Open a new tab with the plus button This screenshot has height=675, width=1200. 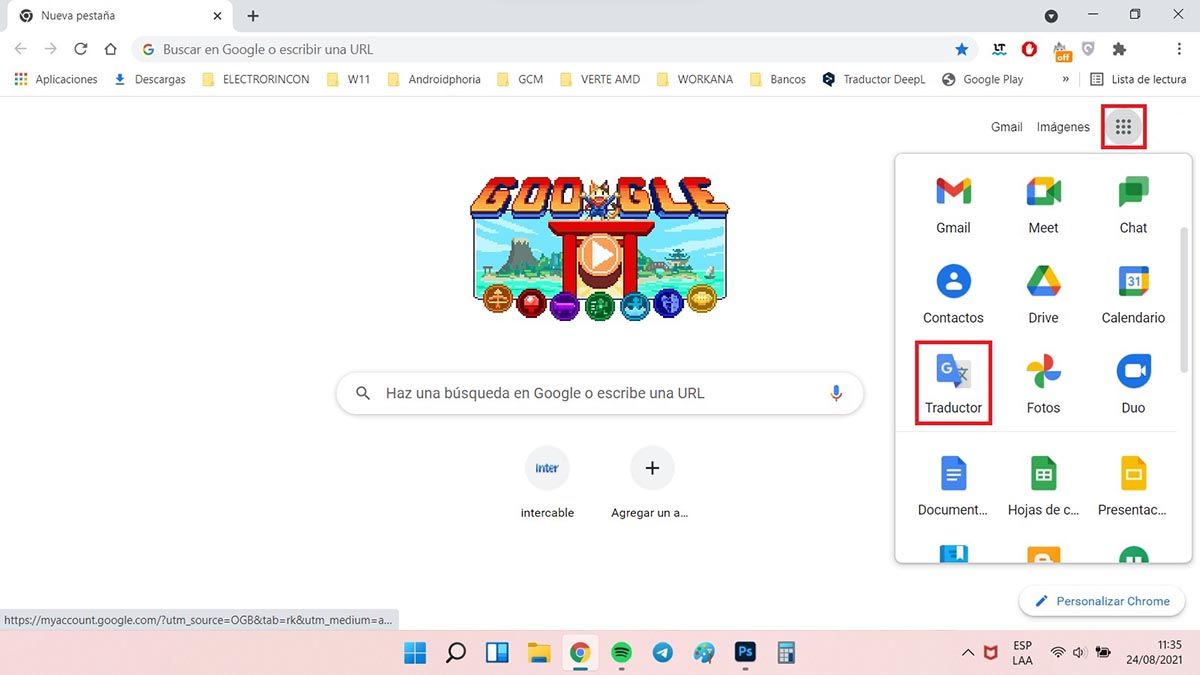click(x=253, y=16)
